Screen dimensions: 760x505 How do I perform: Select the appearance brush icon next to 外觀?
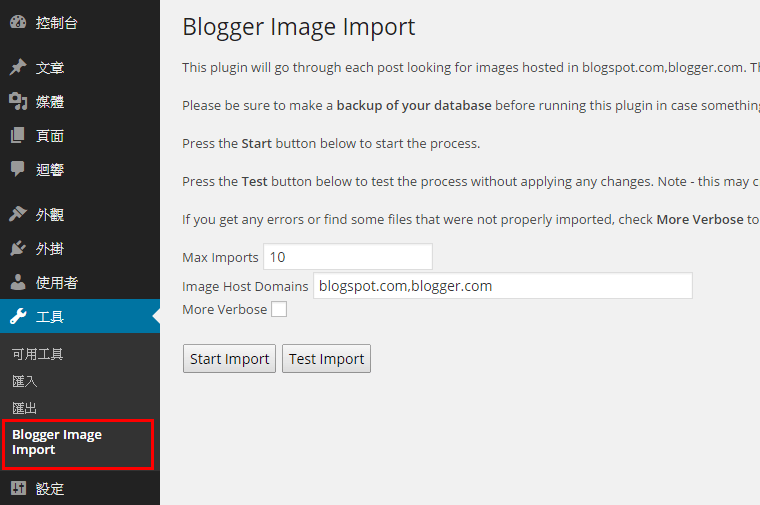tap(18, 214)
